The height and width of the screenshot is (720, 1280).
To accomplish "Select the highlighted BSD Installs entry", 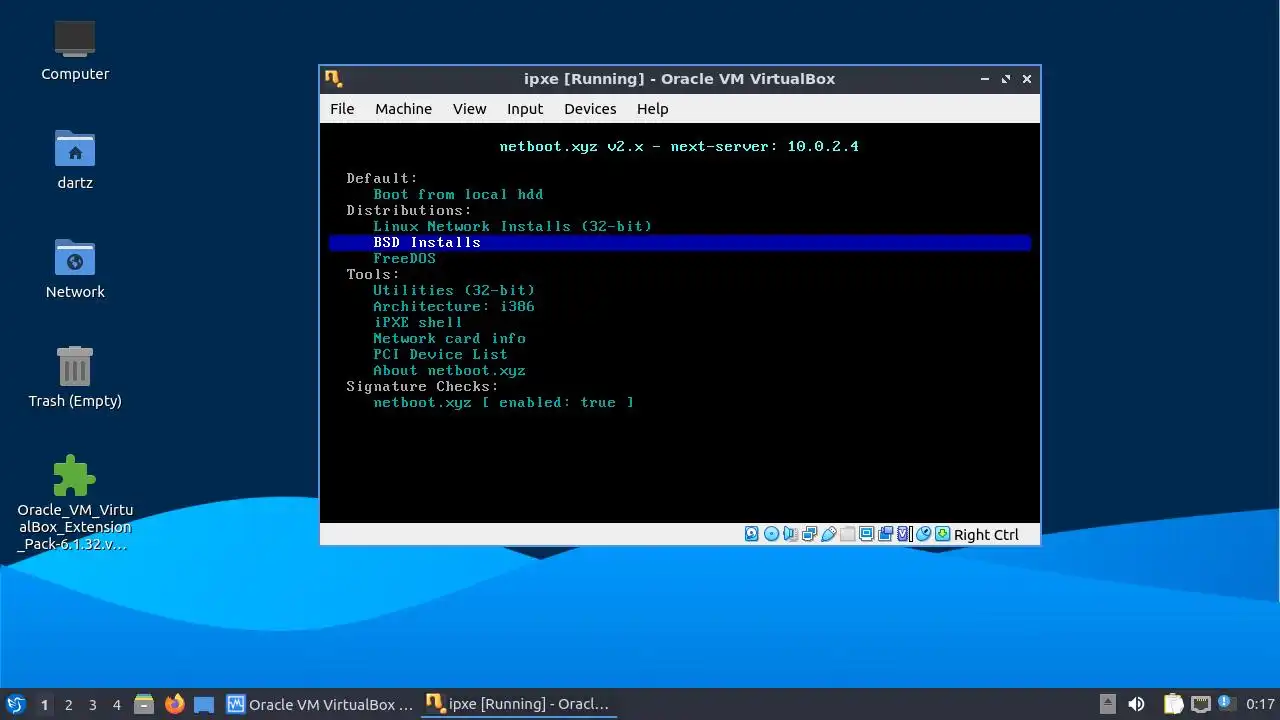I will (680, 242).
